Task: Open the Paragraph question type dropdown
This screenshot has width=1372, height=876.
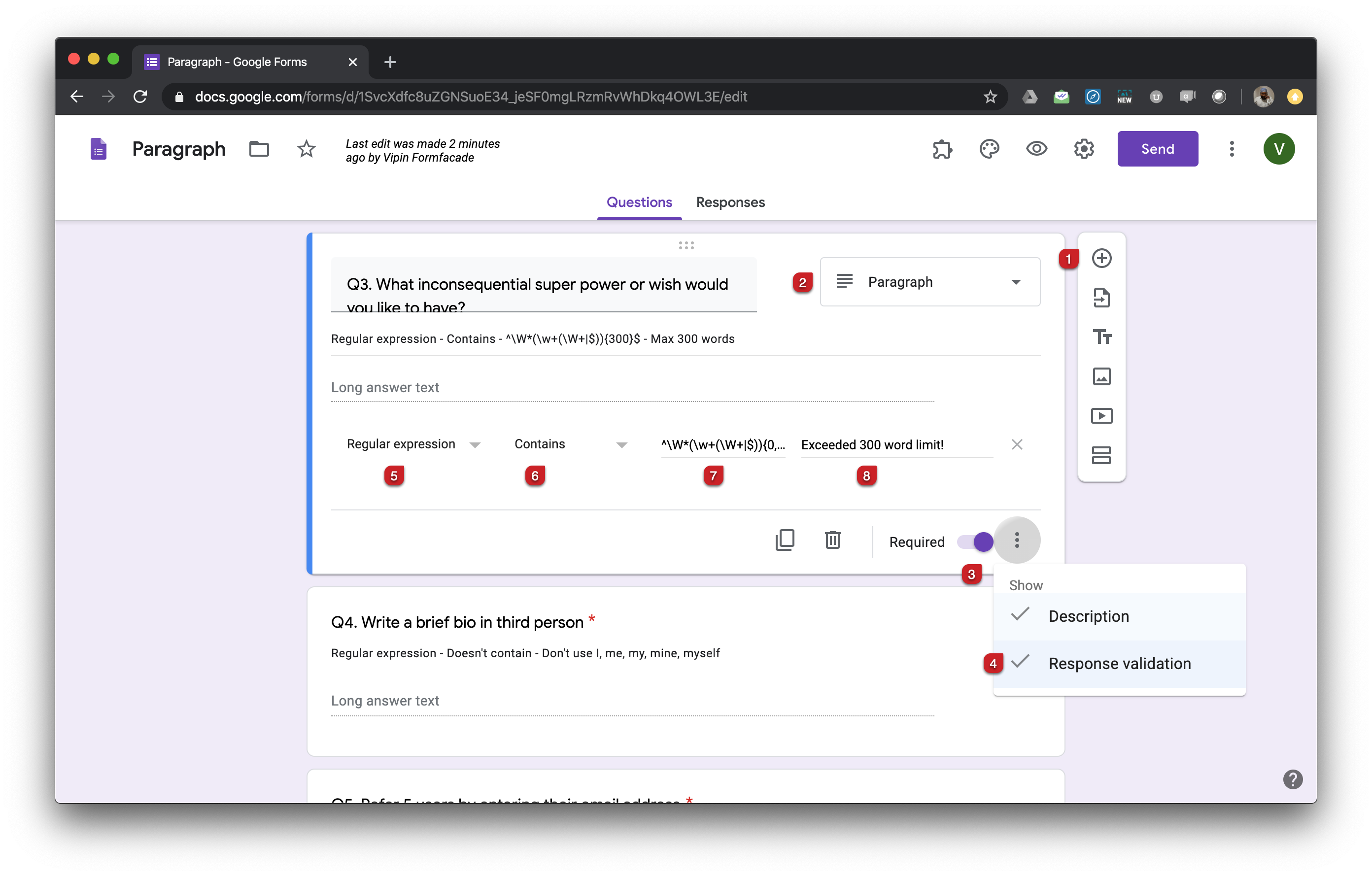Action: pos(930,282)
